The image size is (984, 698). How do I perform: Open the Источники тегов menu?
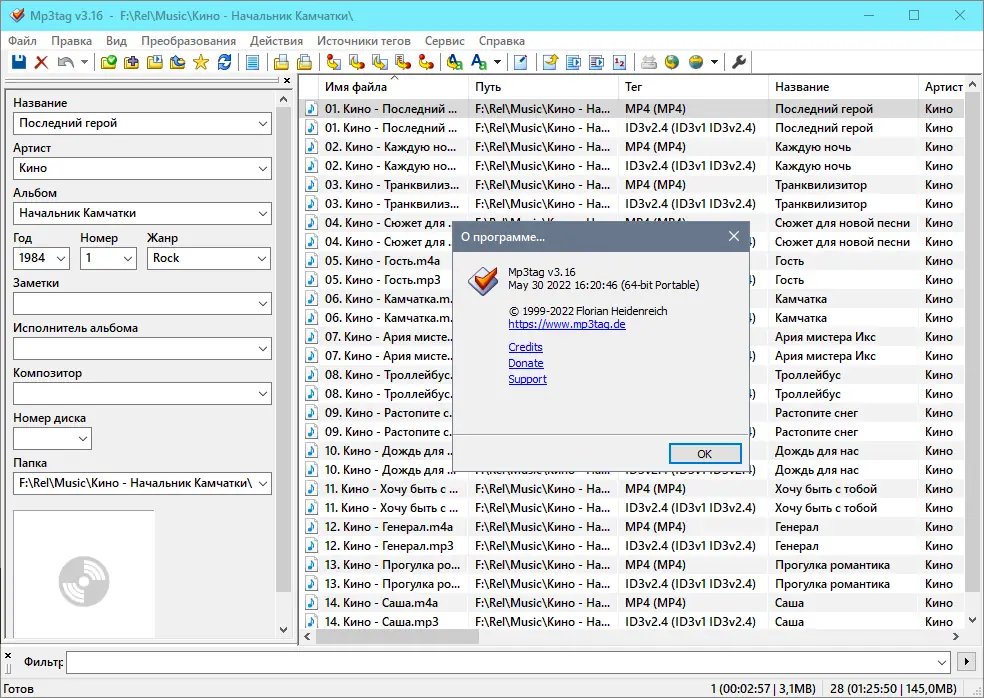point(363,41)
